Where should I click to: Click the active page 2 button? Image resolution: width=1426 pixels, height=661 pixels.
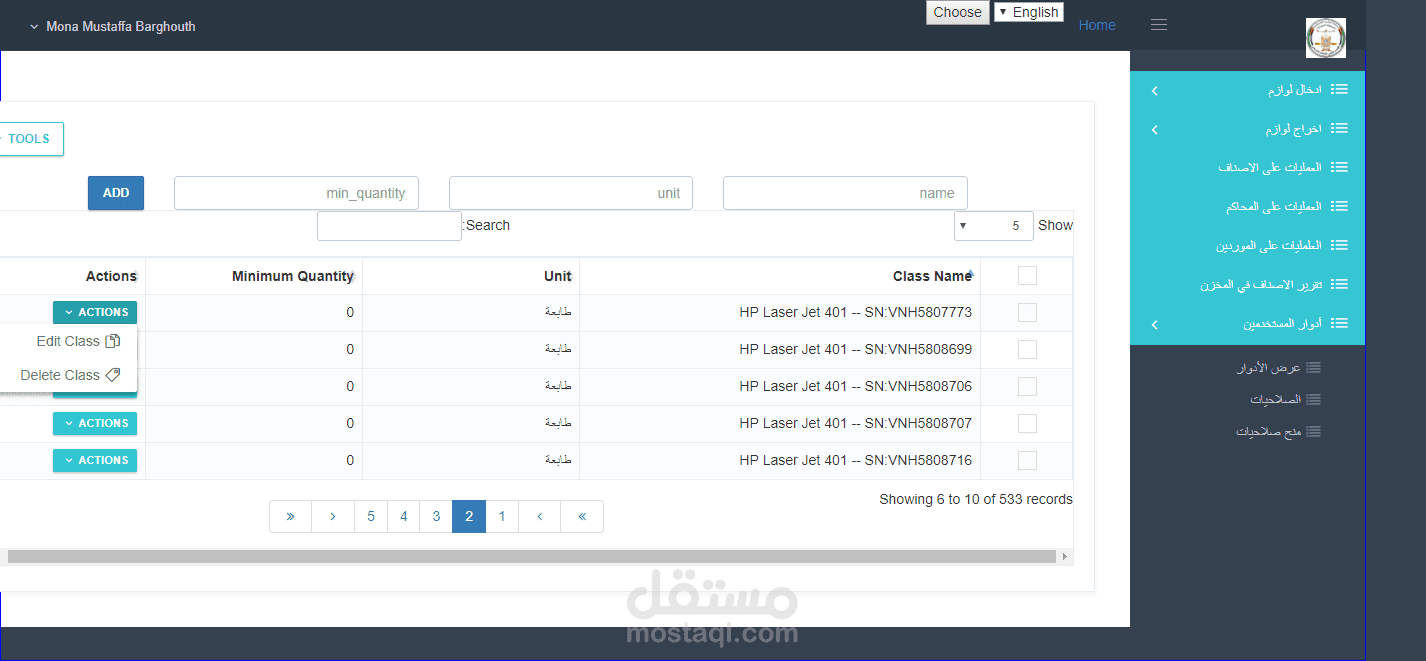(469, 516)
